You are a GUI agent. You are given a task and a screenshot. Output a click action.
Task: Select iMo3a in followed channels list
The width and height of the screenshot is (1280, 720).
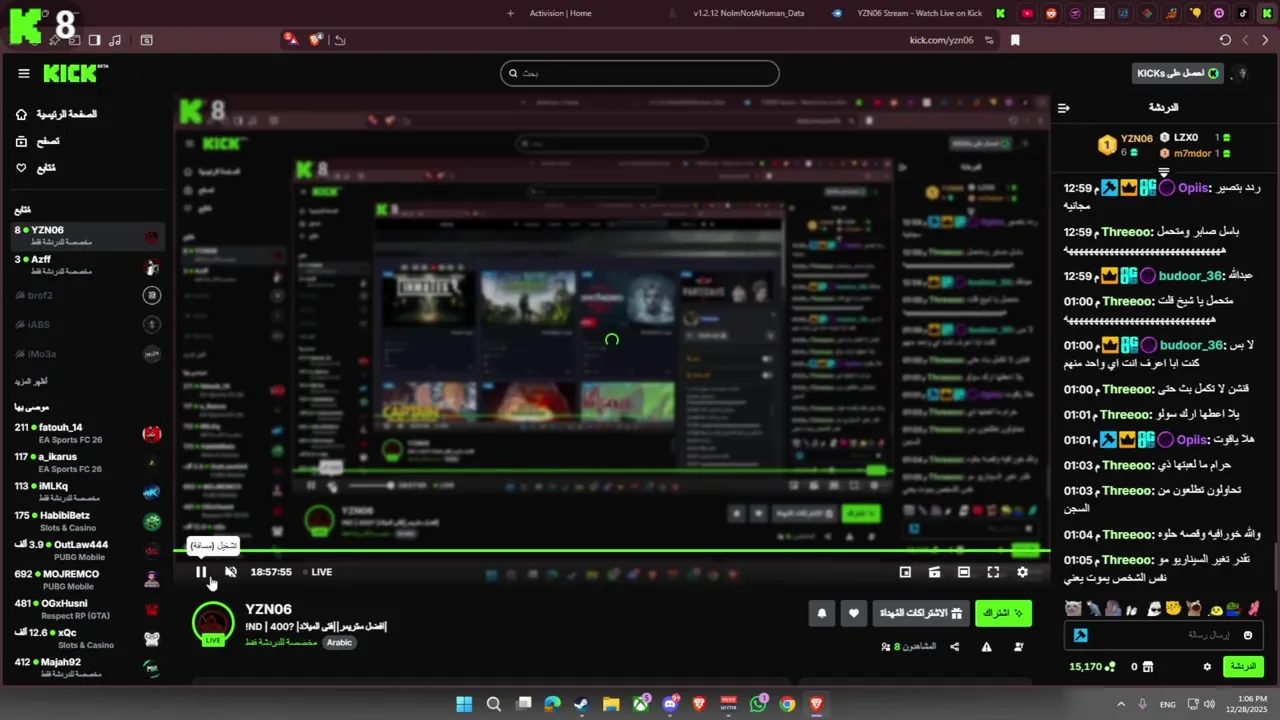pos(88,354)
